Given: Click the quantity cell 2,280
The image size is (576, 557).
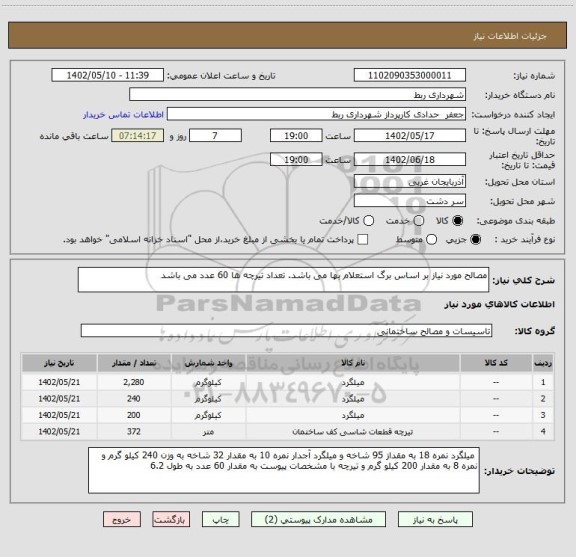Looking at the screenshot, I should tap(134, 382).
